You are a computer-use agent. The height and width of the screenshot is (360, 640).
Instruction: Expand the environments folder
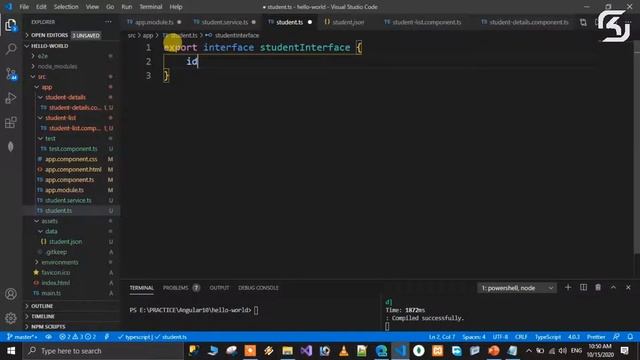(60, 262)
